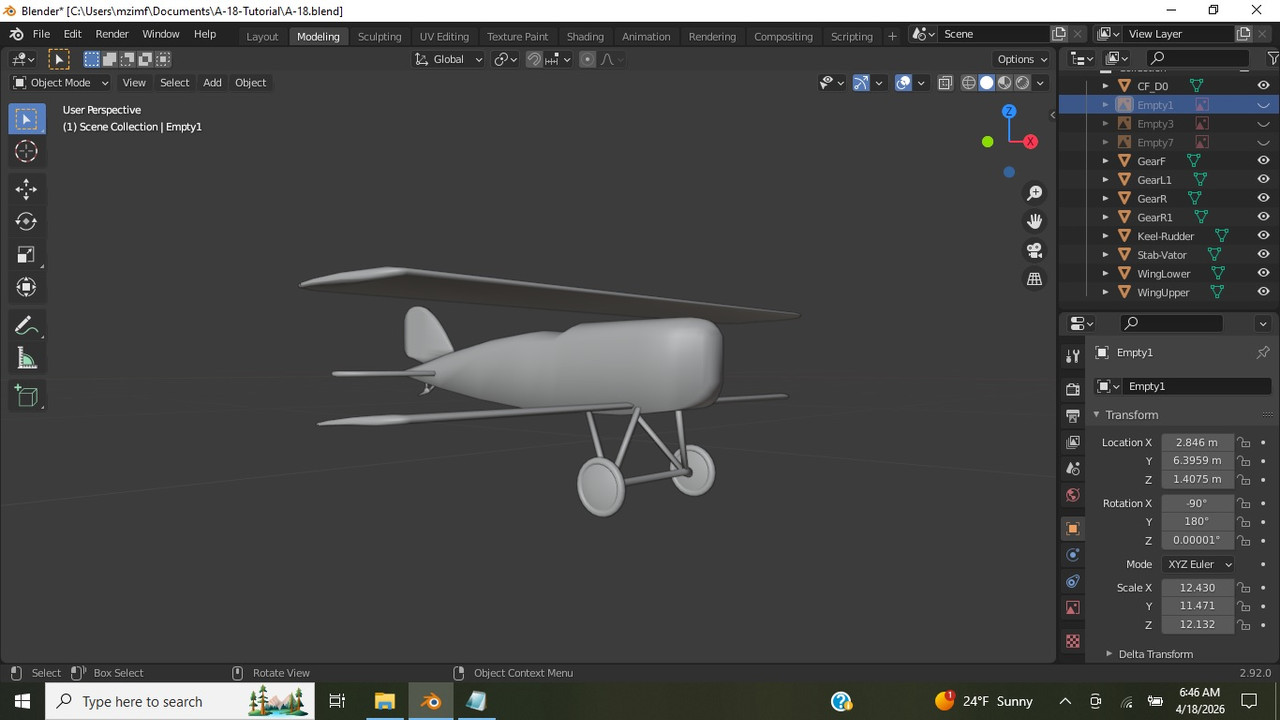
Task: Switch to the Sculpting workspace tab
Action: pyautogui.click(x=380, y=37)
